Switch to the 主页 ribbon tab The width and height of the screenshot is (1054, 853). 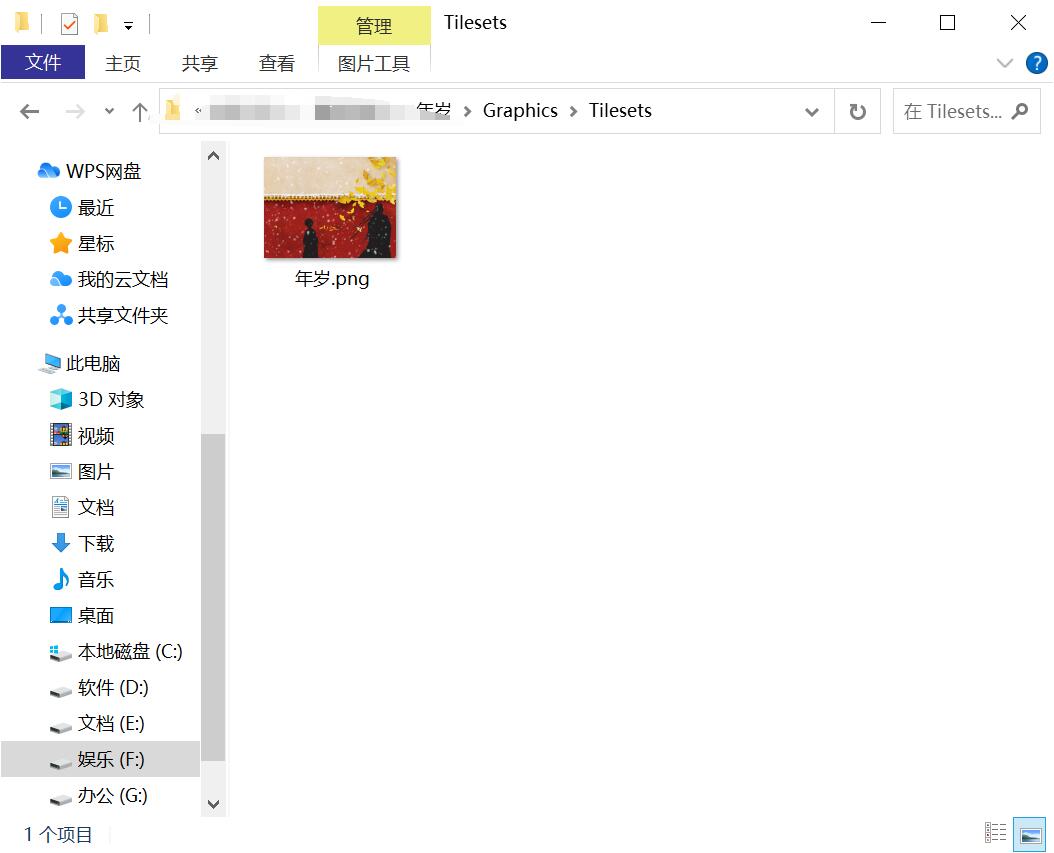point(123,63)
